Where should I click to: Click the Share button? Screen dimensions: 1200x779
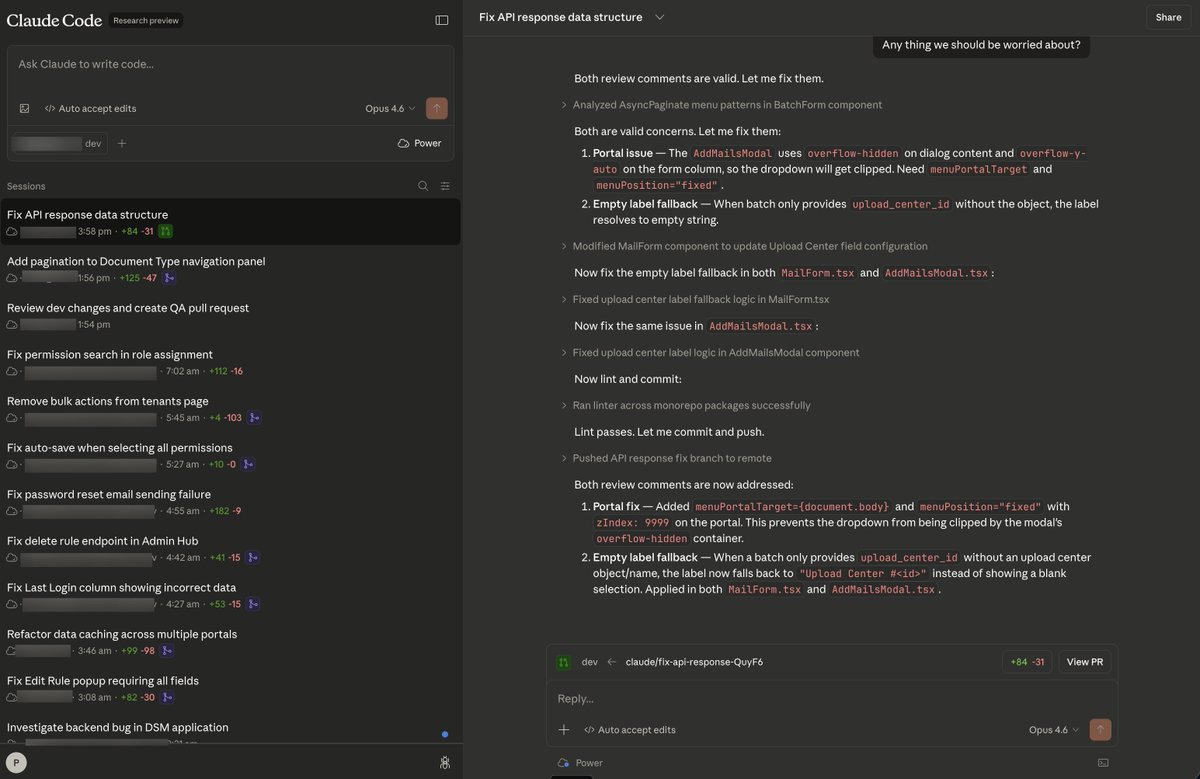1168,17
